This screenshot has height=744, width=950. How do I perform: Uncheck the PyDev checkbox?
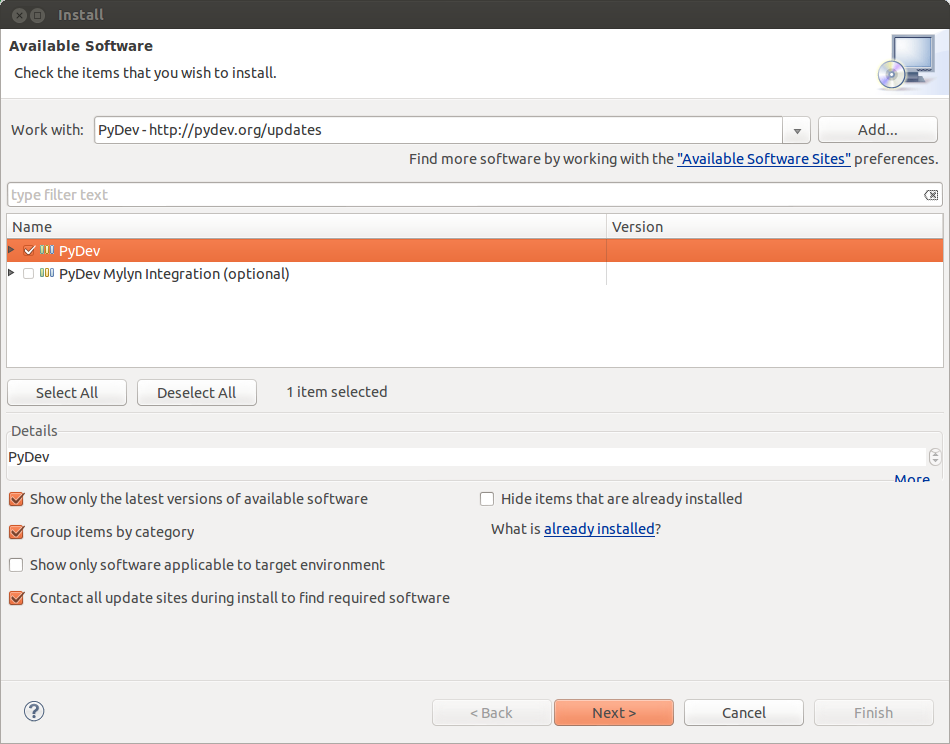click(x=29, y=250)
